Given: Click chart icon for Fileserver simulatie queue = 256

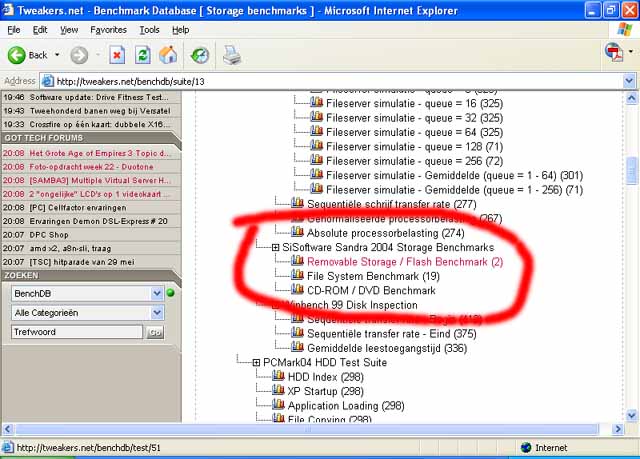Looking at the screenshot, I should point(316,159).
